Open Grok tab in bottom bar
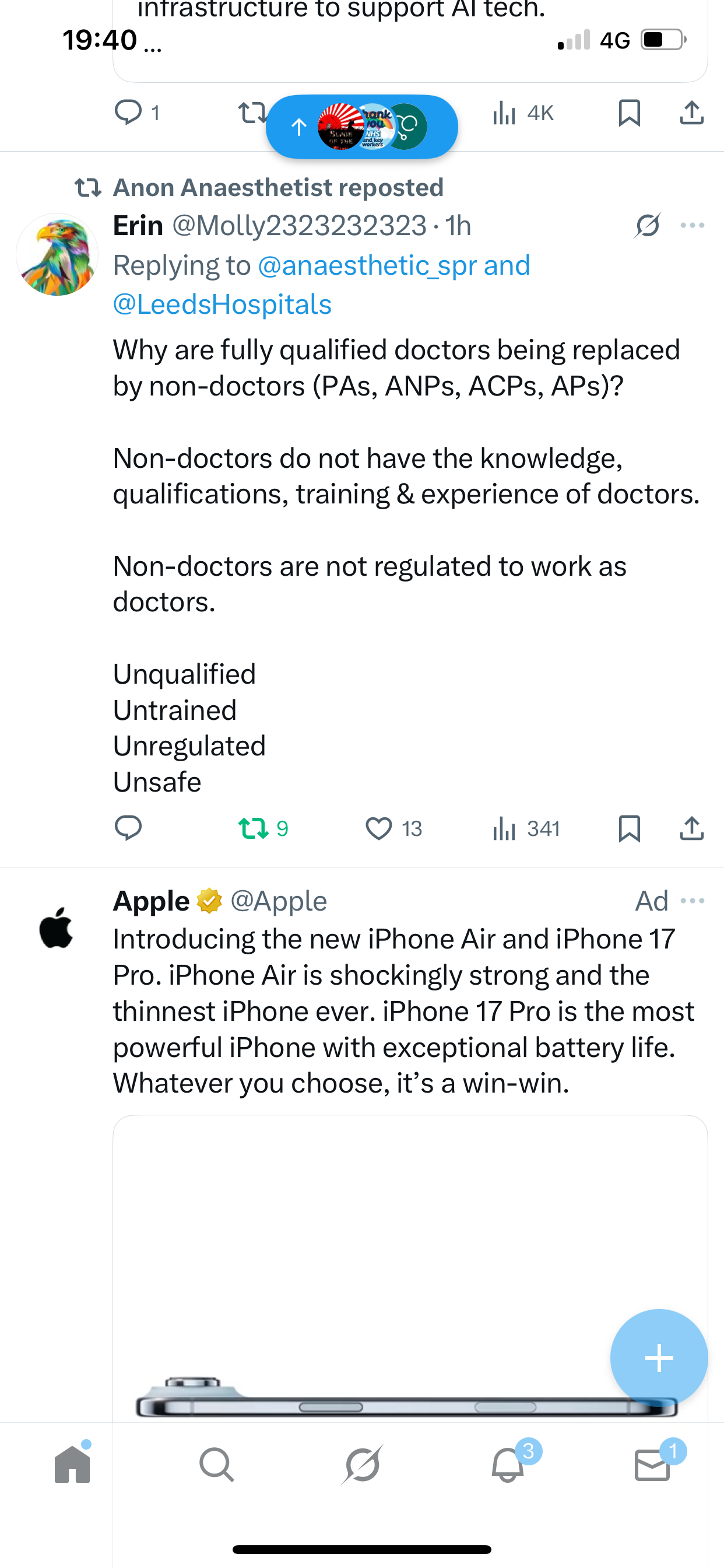 pos(362,1464)
